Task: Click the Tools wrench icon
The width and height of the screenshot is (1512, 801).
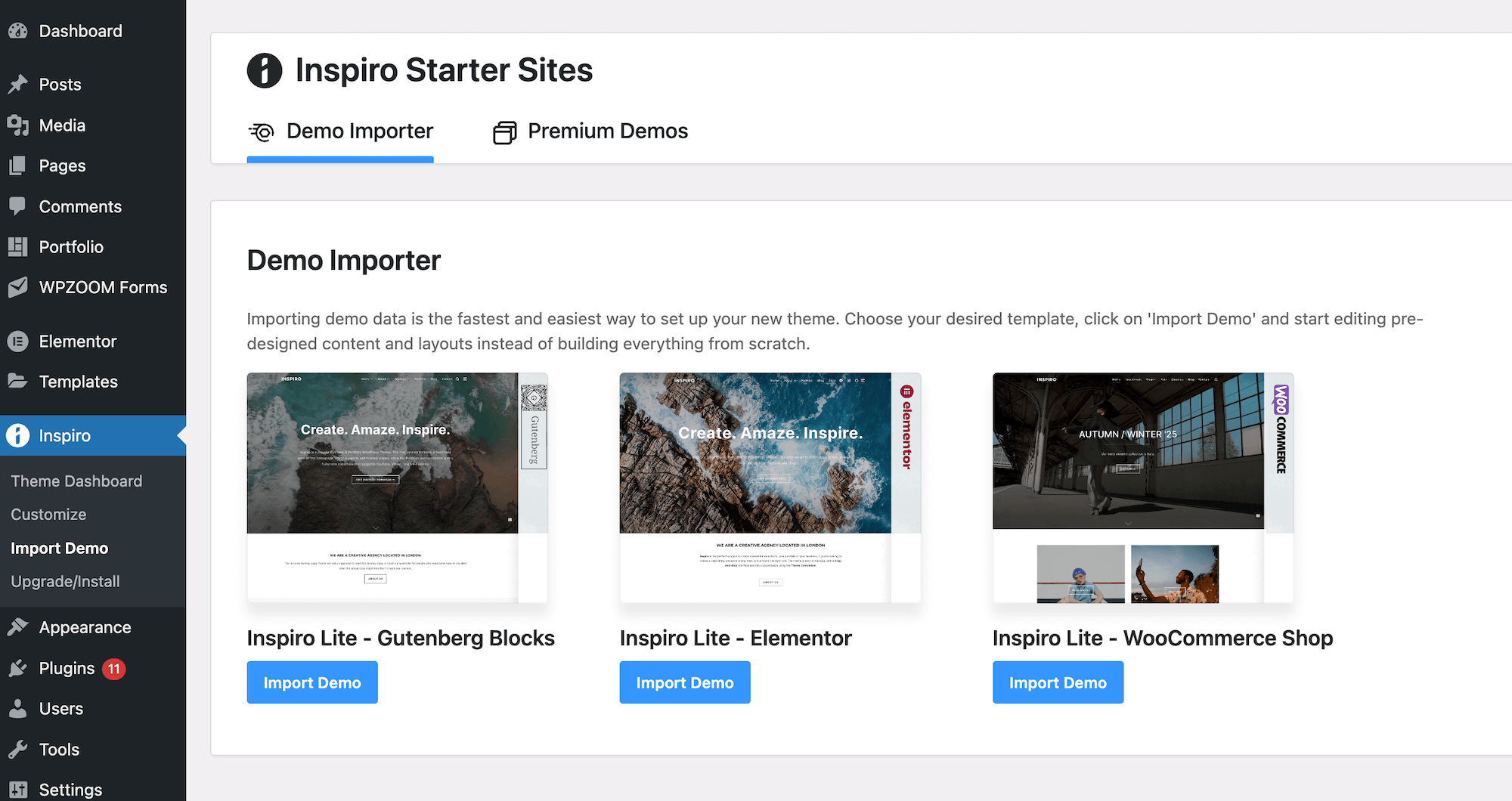Action: coord(18,750)
